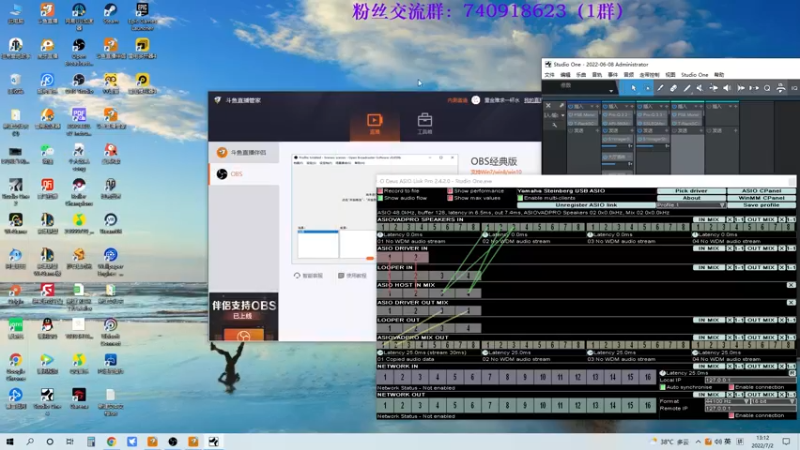Select the Listen speaker tool in Studio One

(727, 88)
